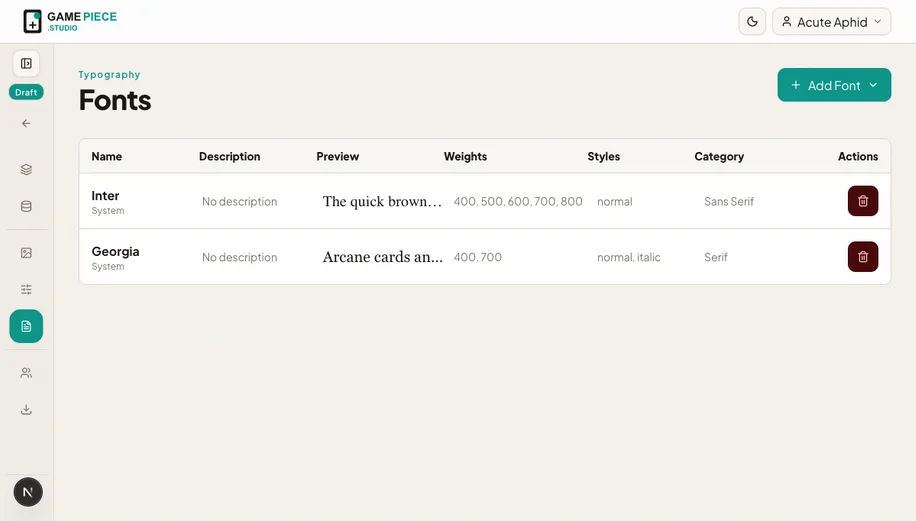Delete the Georgia font with trash icon

(863, 256)
